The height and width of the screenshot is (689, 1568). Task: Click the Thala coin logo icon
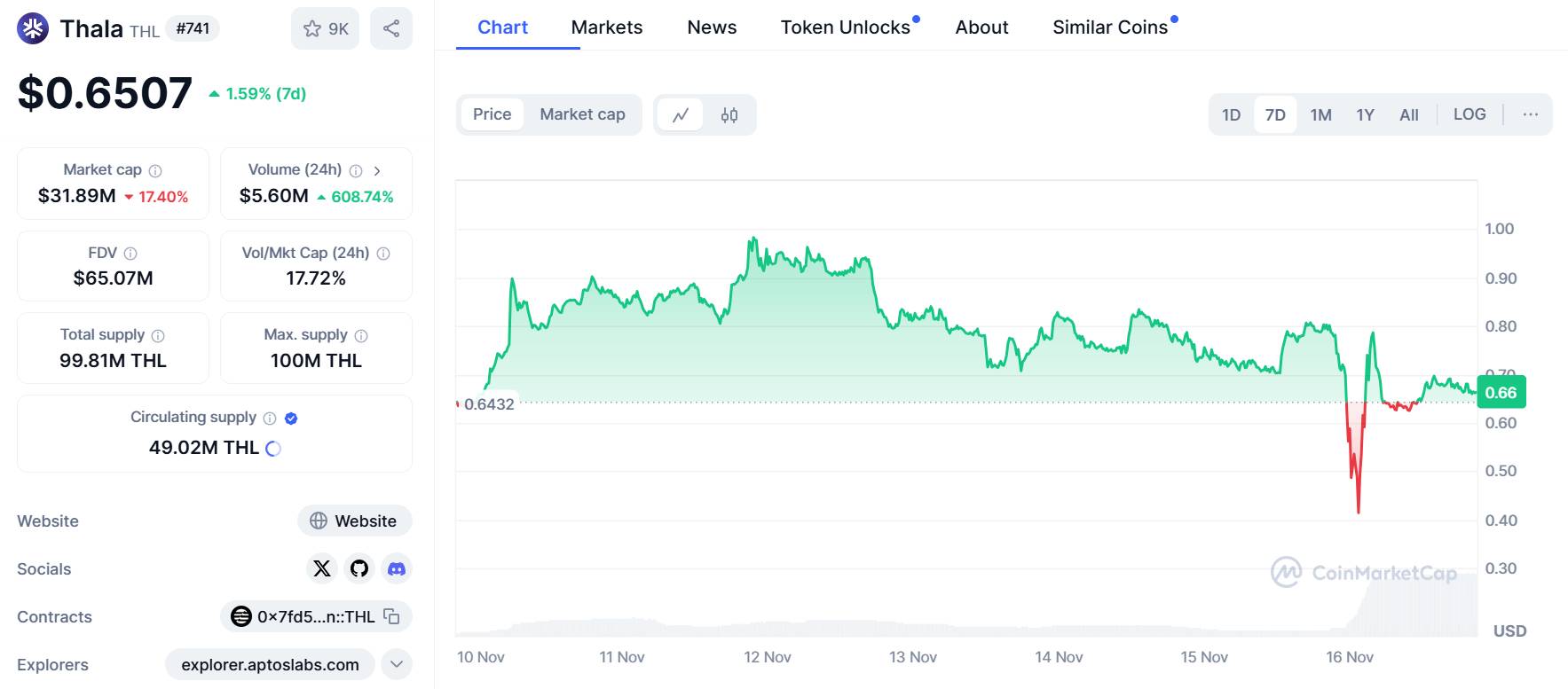tap(34, 28)
